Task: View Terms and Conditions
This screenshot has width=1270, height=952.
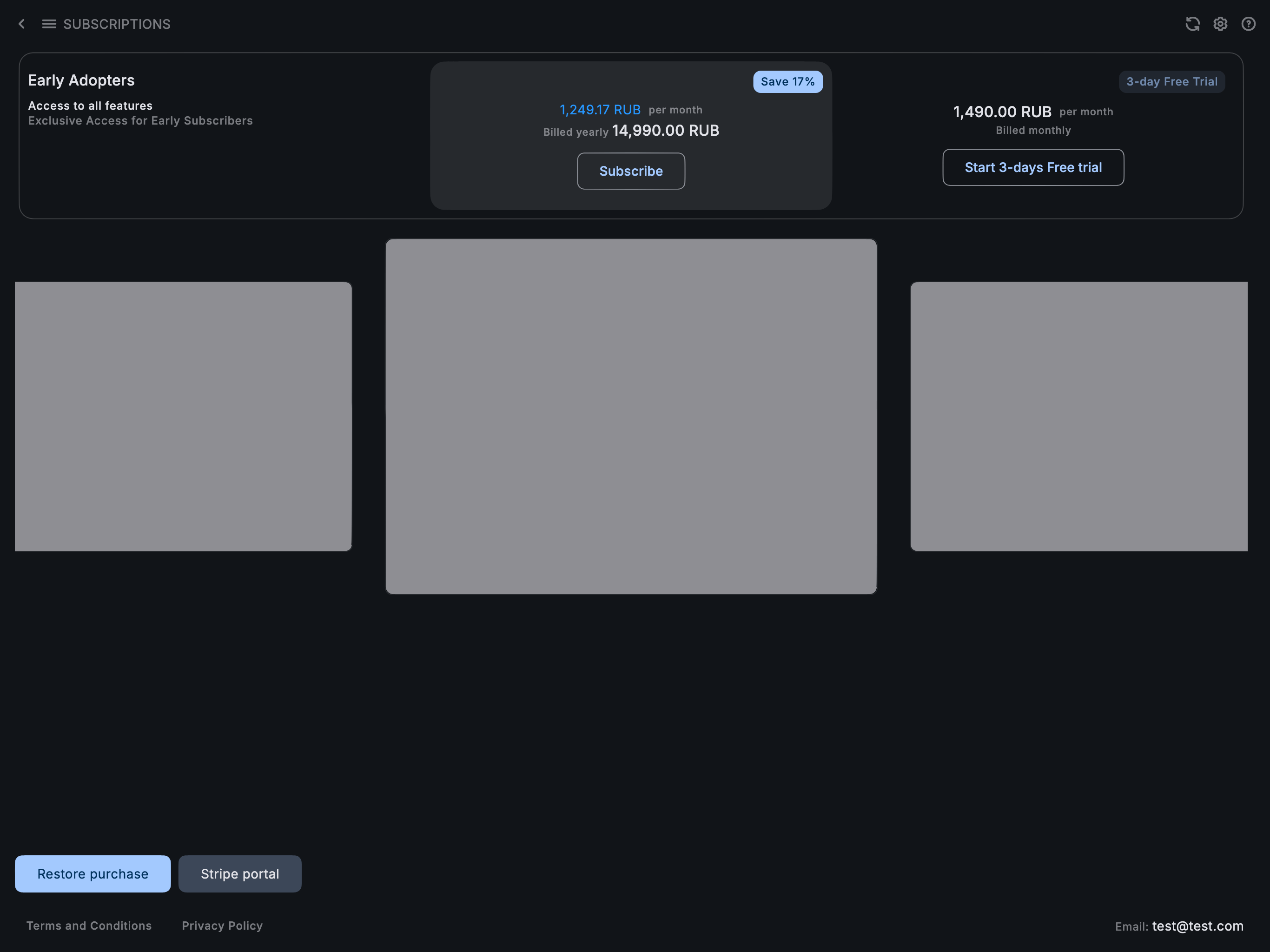Action: (x=89, y=925)
